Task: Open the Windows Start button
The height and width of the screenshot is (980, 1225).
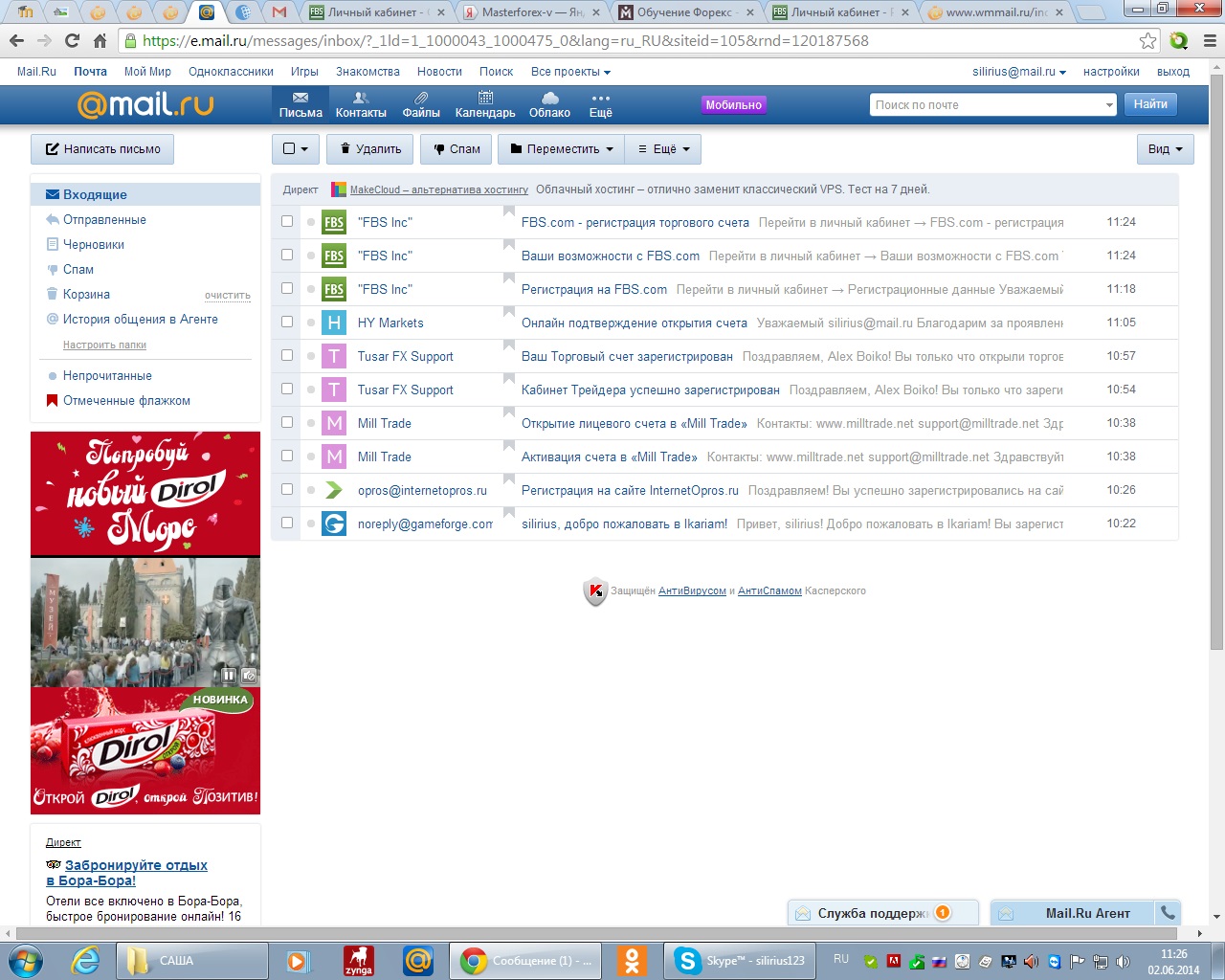Action: (x=26, y=960)
